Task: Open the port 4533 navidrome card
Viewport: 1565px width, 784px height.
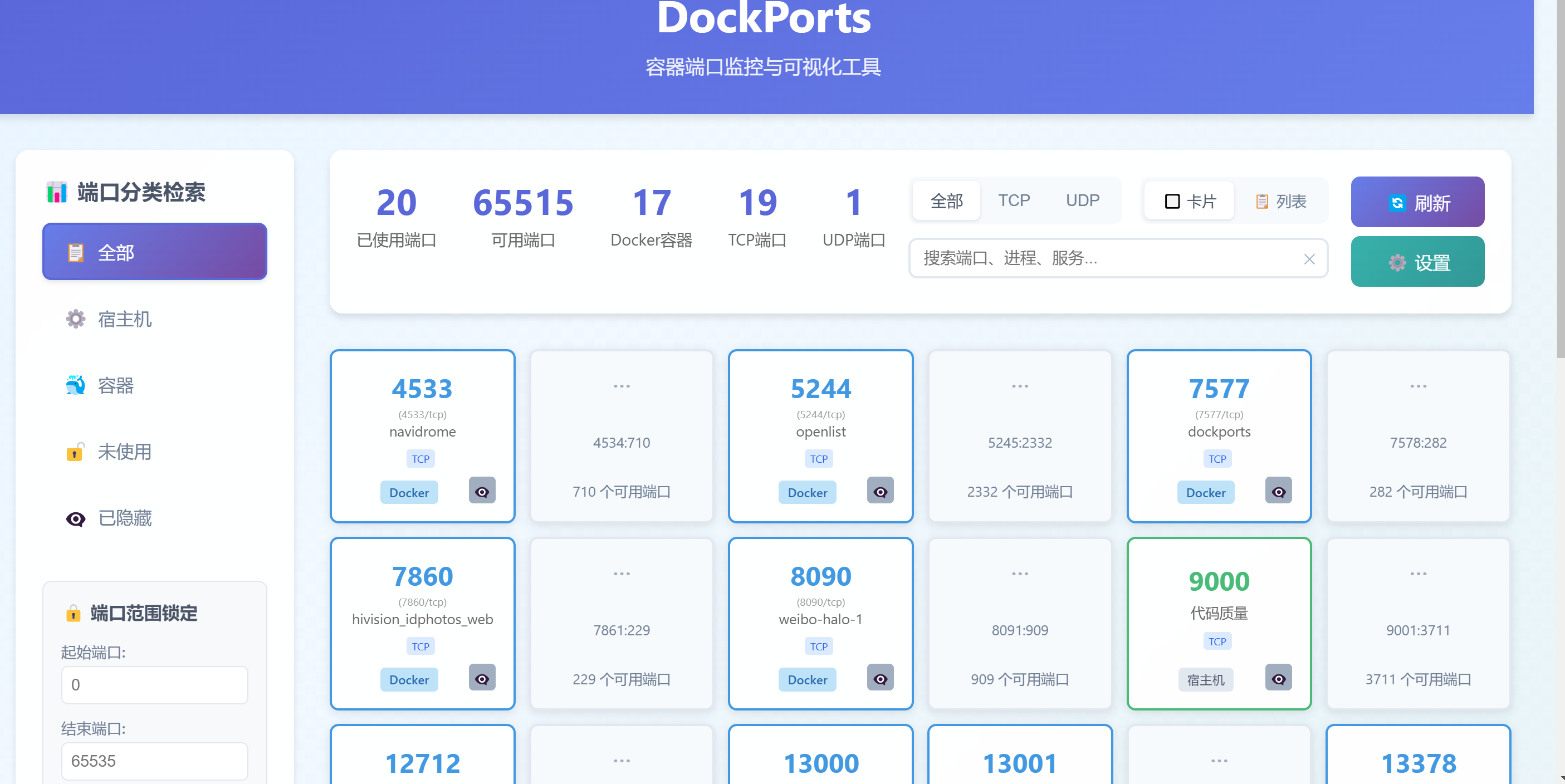Action: tap(422, 436)
